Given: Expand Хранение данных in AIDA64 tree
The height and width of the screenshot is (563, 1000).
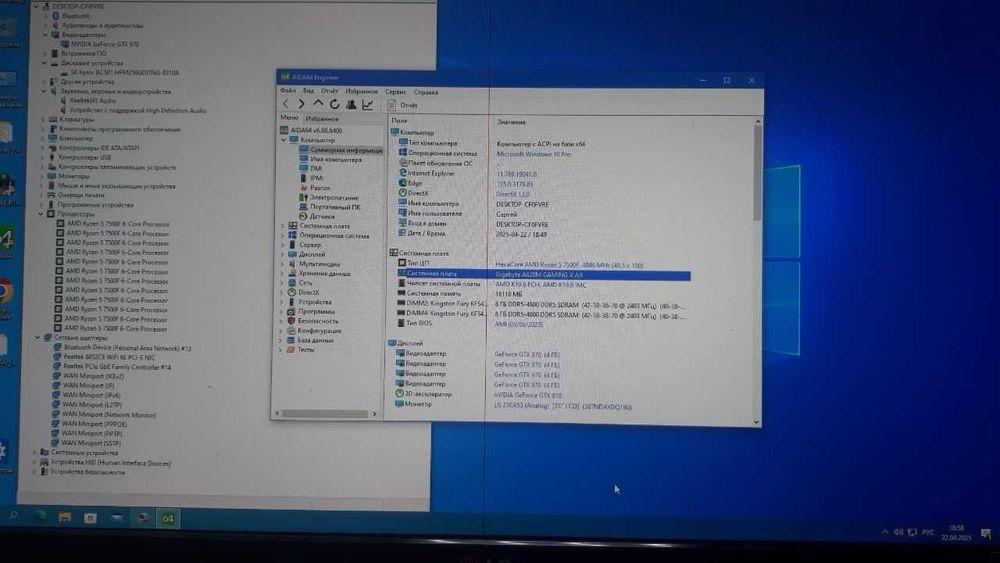Looking at the screenshot, I should pos(283,274).
